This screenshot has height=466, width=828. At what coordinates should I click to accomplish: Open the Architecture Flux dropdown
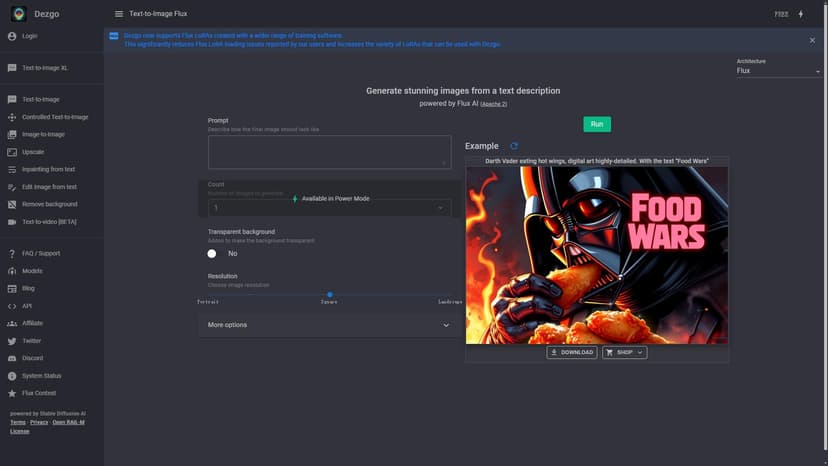(x=778, y=71)
